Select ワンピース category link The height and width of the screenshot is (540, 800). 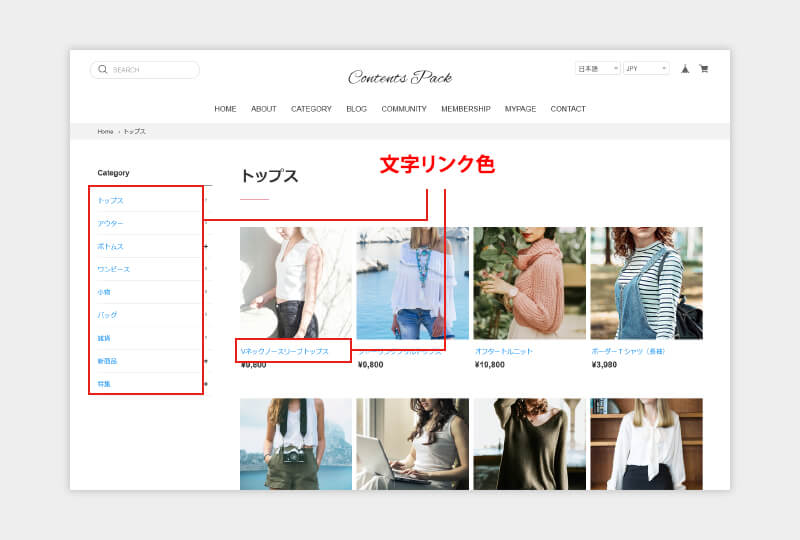(113, 269)
